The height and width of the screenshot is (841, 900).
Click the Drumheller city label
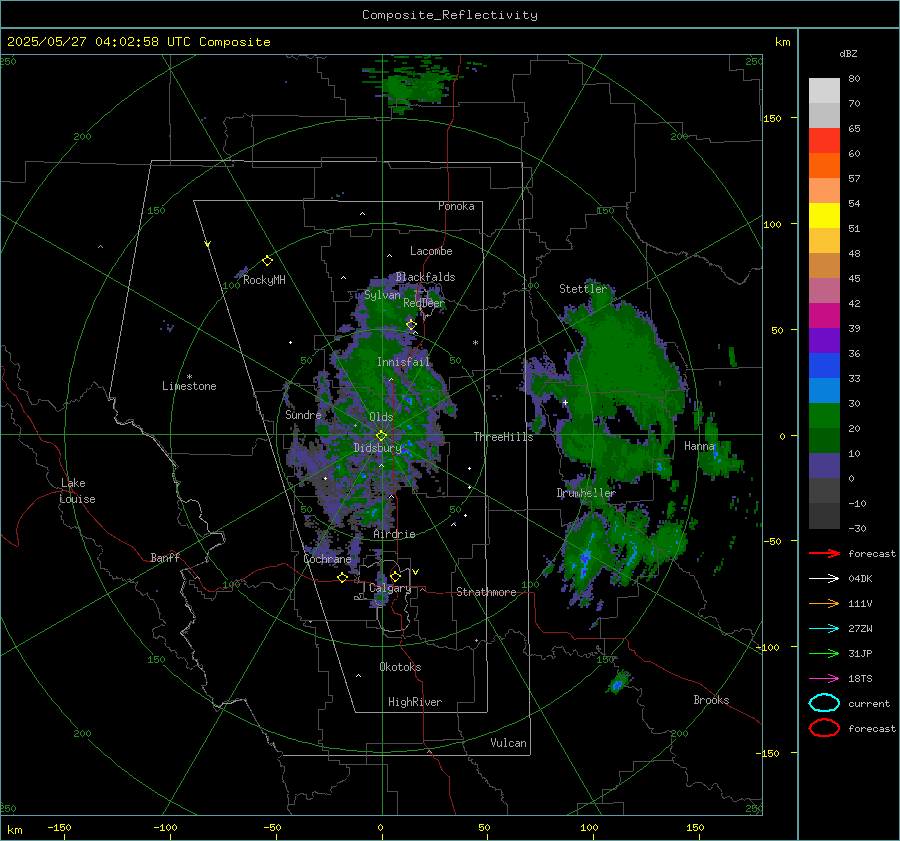(586, 493)
